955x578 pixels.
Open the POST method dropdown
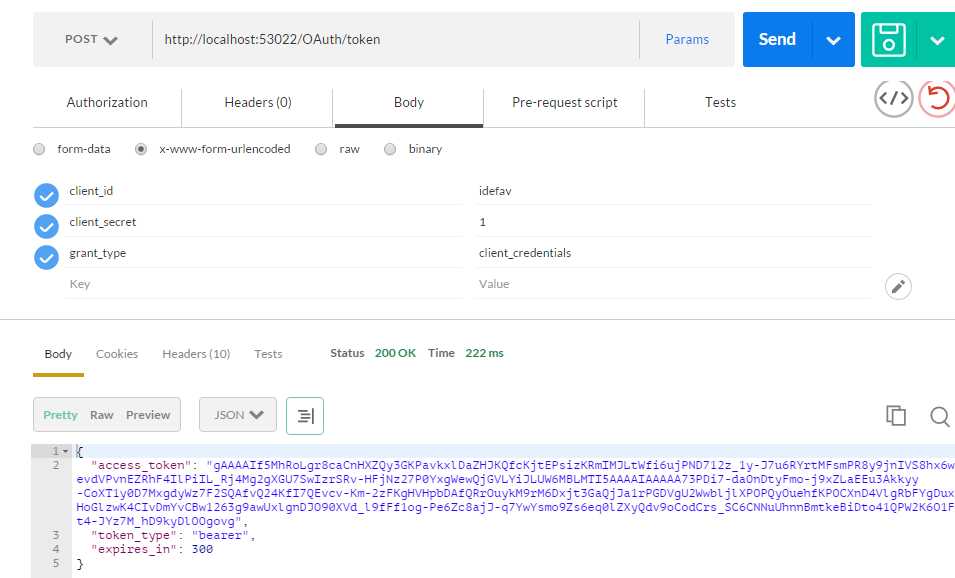[91, 40]
